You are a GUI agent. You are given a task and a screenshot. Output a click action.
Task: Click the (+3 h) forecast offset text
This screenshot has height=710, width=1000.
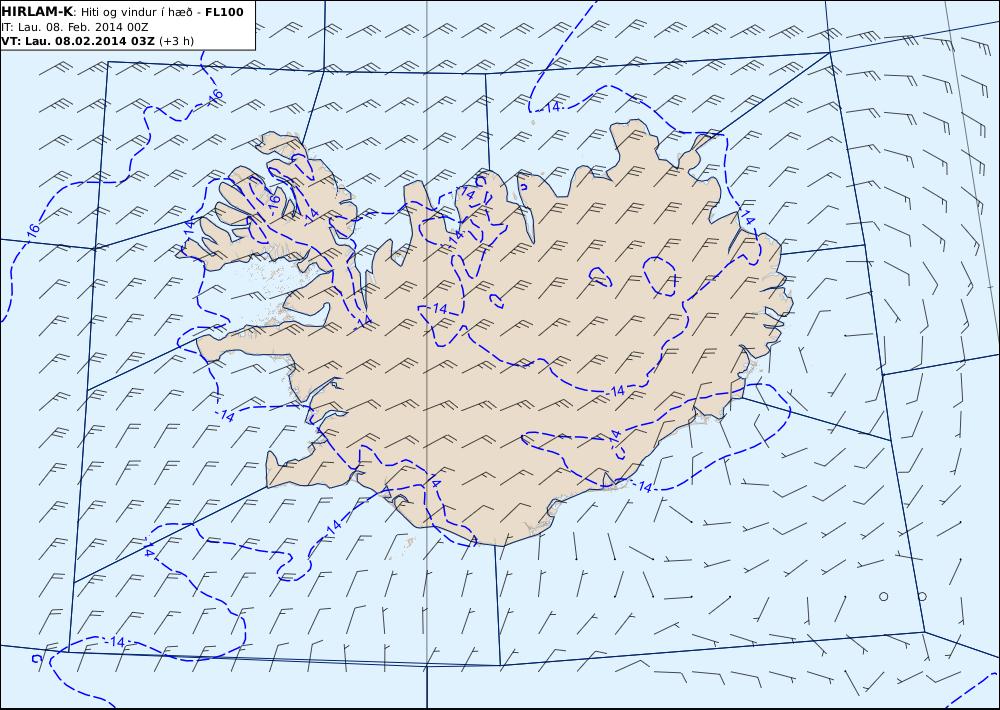pos(176,41)
